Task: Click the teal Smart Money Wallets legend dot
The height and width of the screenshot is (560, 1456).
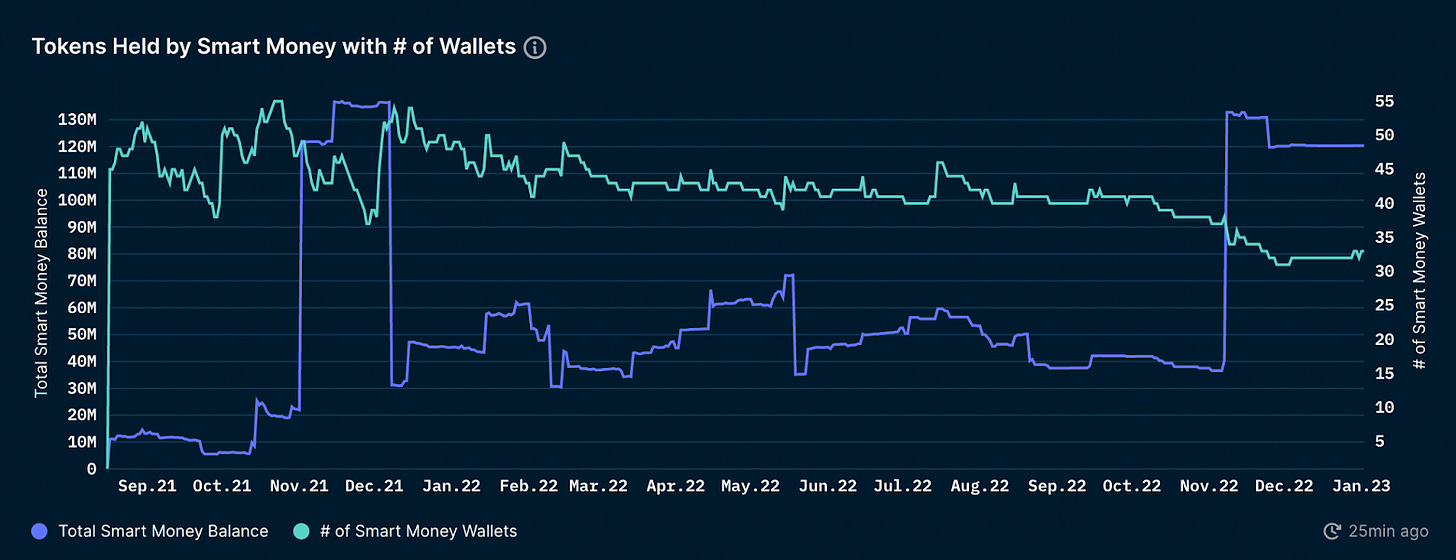Action: 301,531
